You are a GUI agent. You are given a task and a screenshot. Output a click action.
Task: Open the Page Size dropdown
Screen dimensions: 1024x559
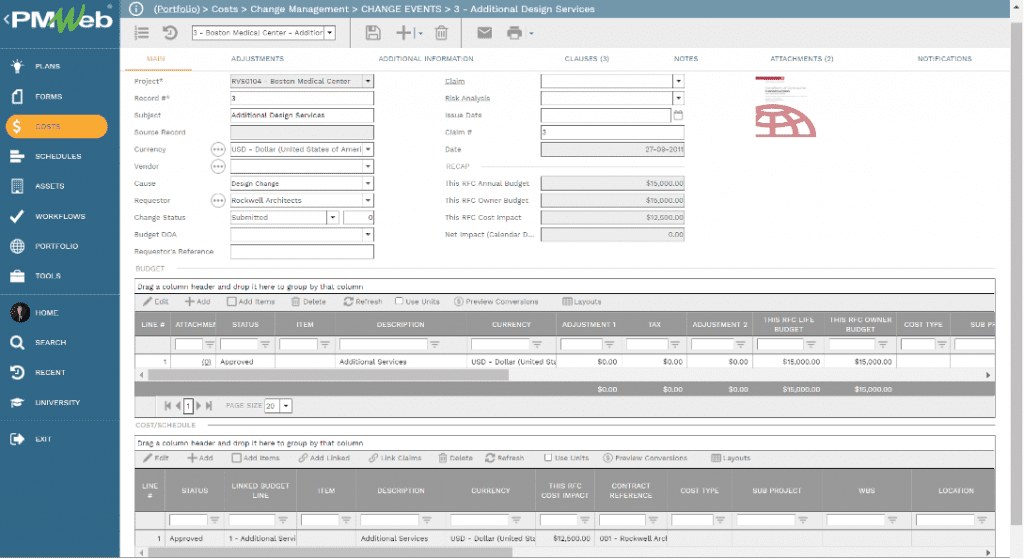pyautogui.click(x=285, y=406)
